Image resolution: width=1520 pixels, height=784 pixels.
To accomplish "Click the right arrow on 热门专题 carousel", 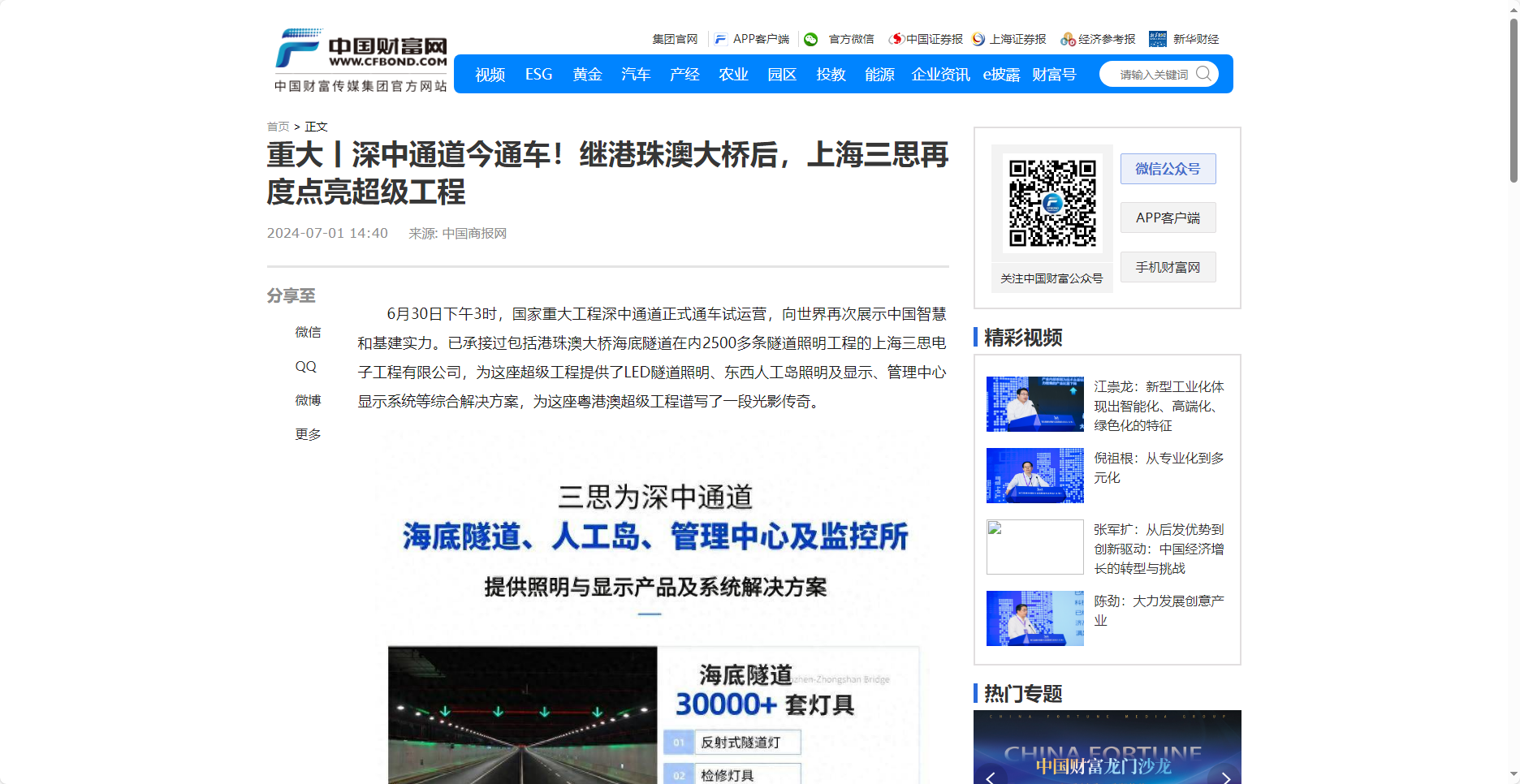I will click(1226, 777).
